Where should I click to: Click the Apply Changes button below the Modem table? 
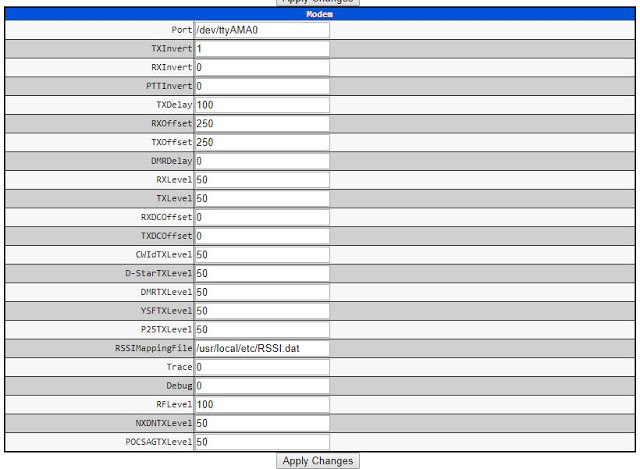(x=318, y=461)
